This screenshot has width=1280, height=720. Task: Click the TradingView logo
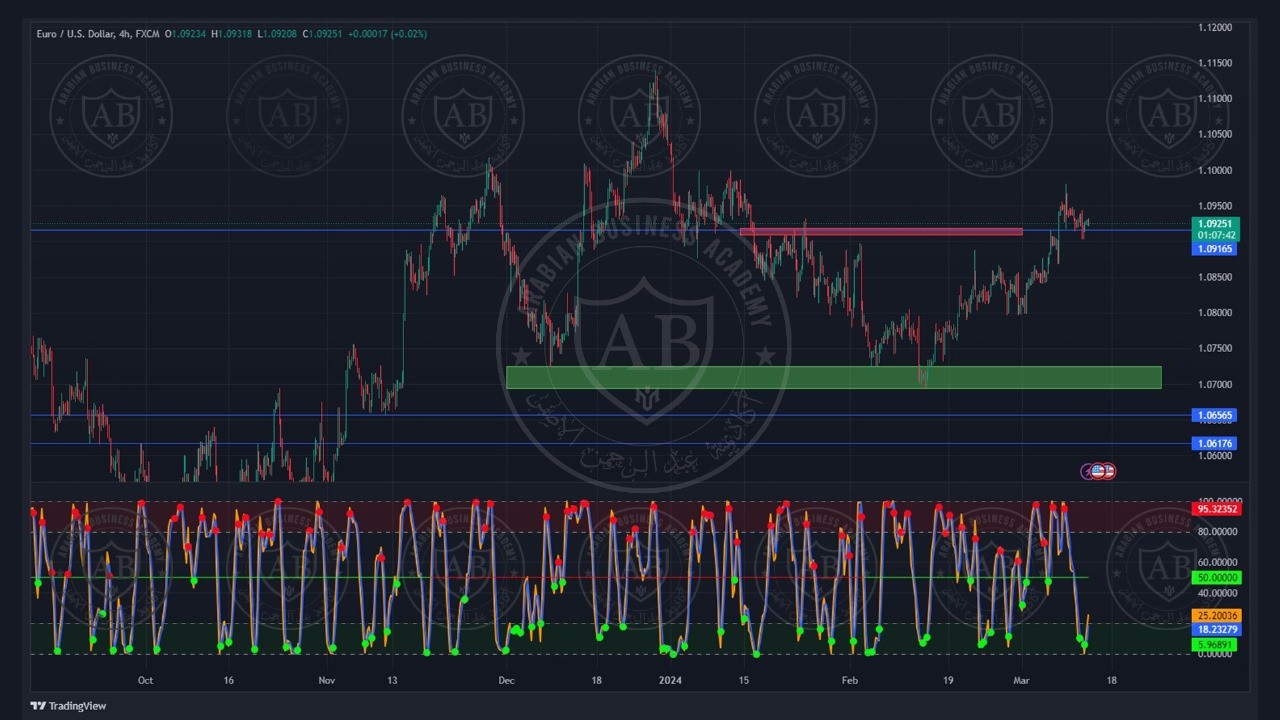pos(68,706)
